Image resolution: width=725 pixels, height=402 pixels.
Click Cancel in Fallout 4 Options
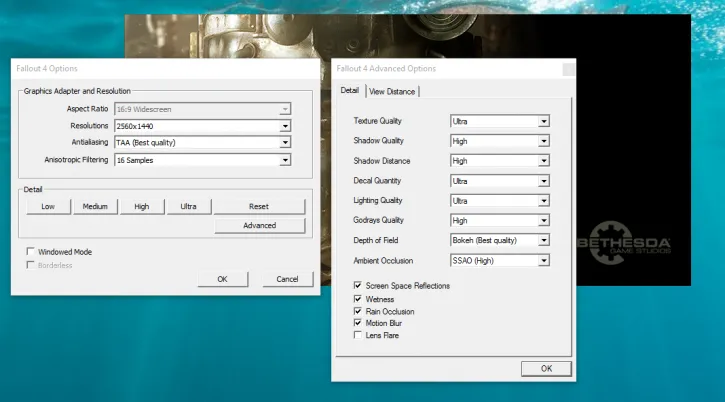(x=287, y=279)
